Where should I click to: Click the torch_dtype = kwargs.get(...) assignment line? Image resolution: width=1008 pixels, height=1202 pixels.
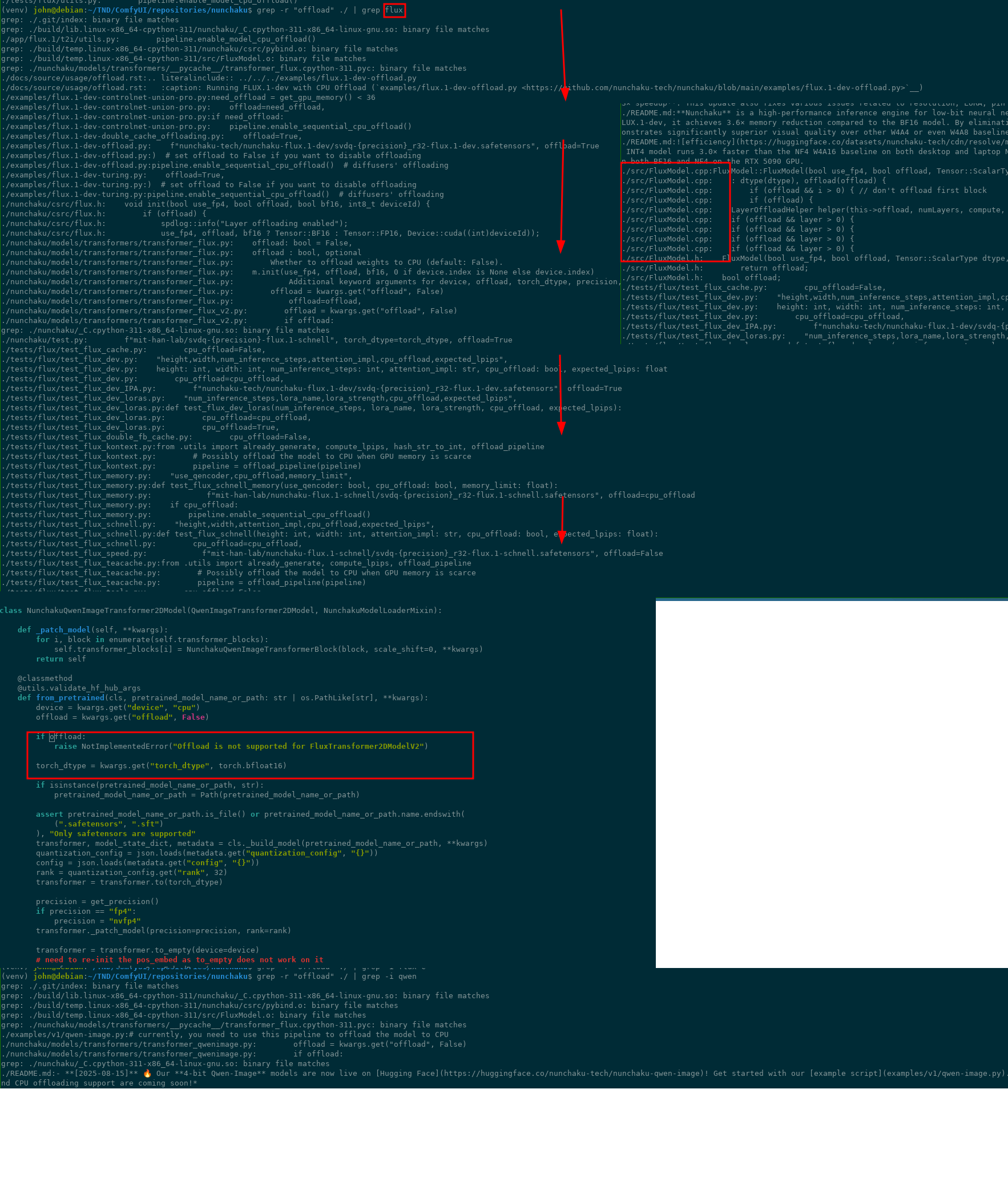(162, 767)
